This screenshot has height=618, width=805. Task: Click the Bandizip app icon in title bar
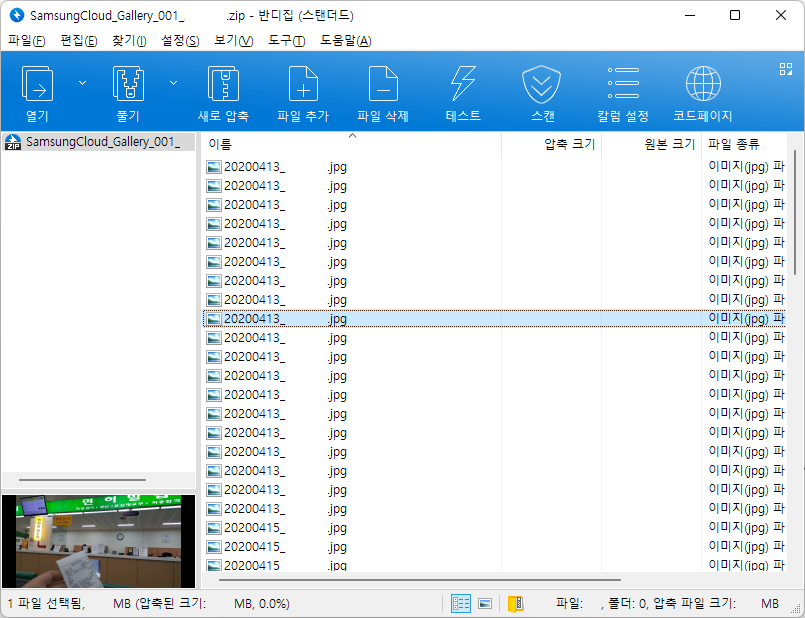(16, 15)
